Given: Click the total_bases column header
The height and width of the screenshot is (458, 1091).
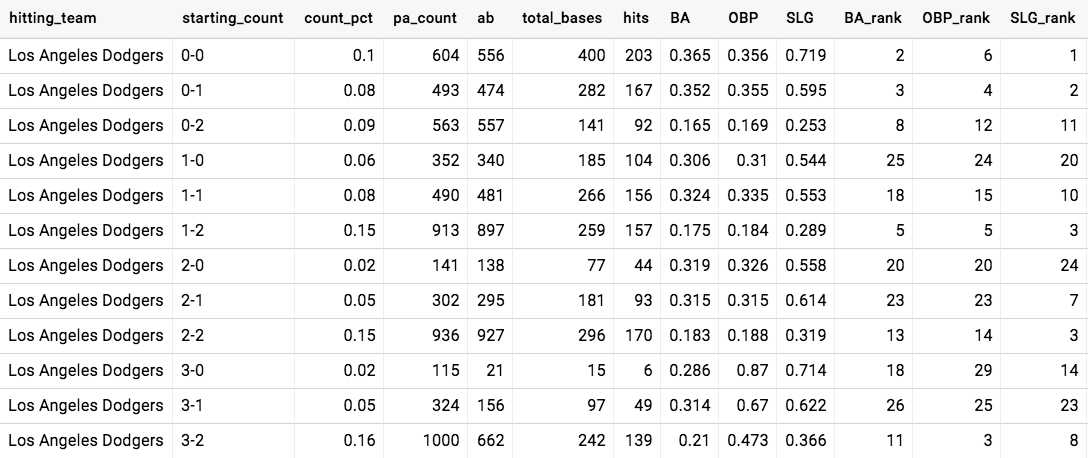Looking at the screenshot, I should pos(562,19).
